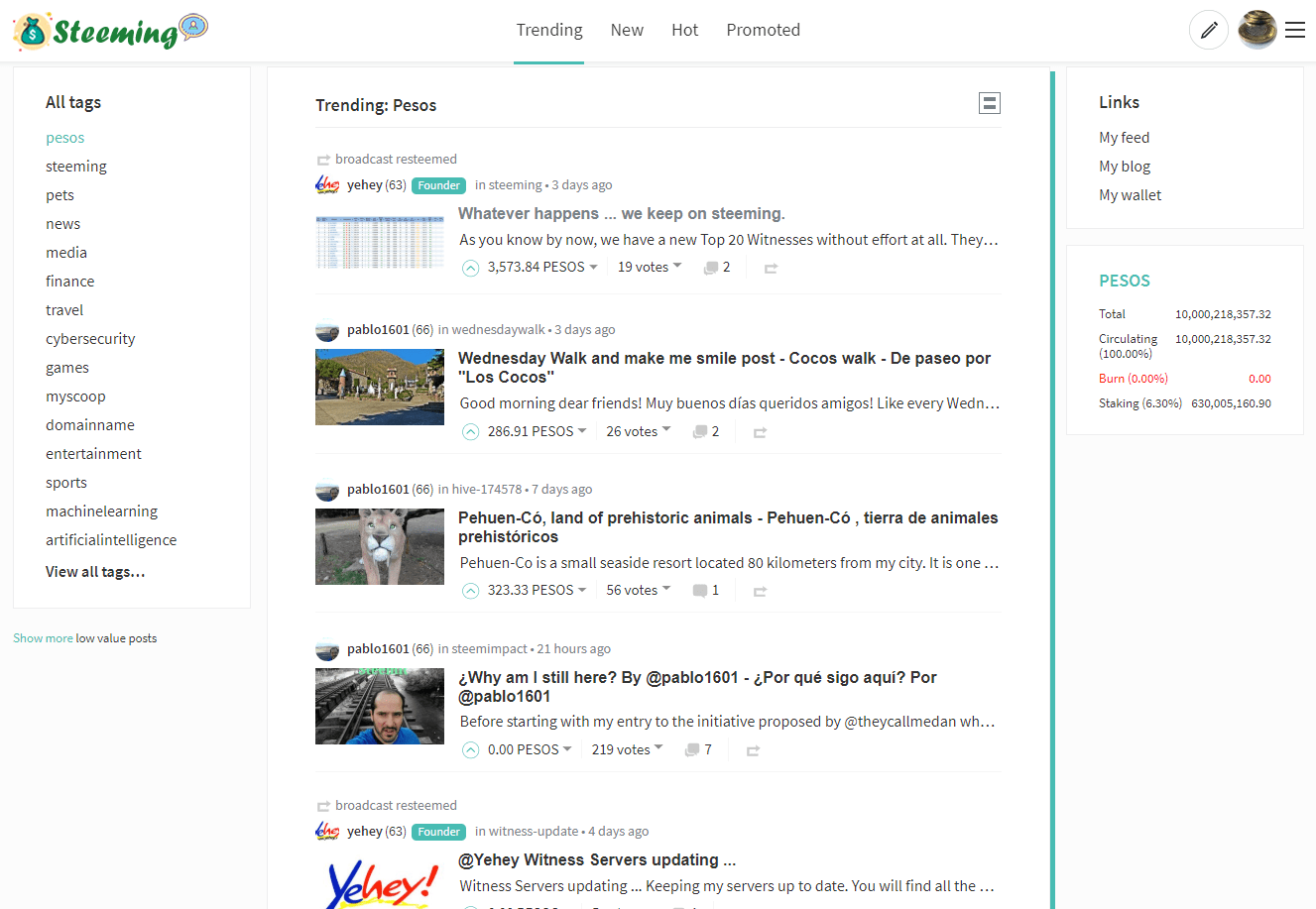This screenshot has width=1316, height=909.
Task: Expand 323.33 PESOS payout details
Action: [x=537, y=591]
